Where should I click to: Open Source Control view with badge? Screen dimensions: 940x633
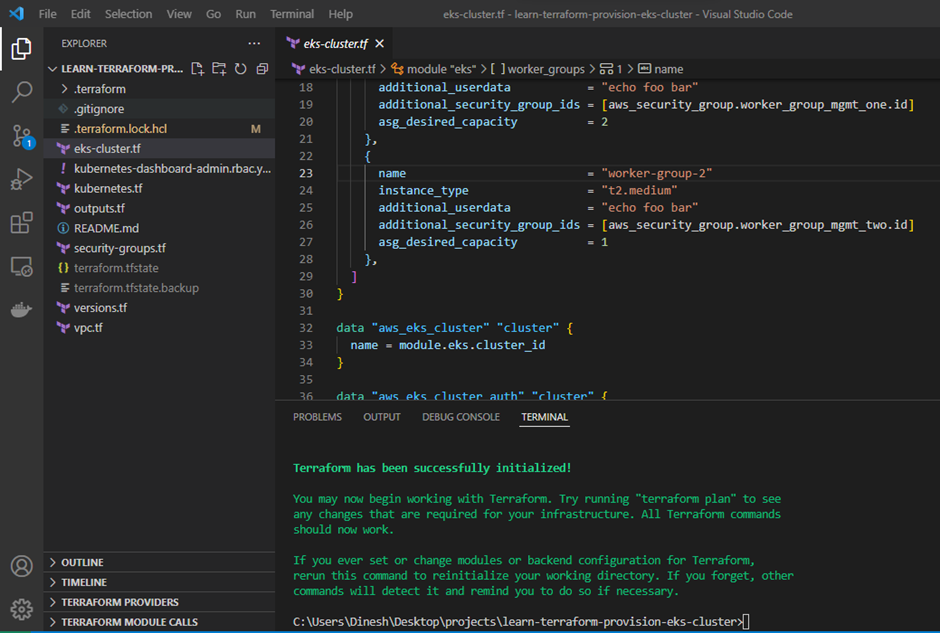tap(21, 136)
